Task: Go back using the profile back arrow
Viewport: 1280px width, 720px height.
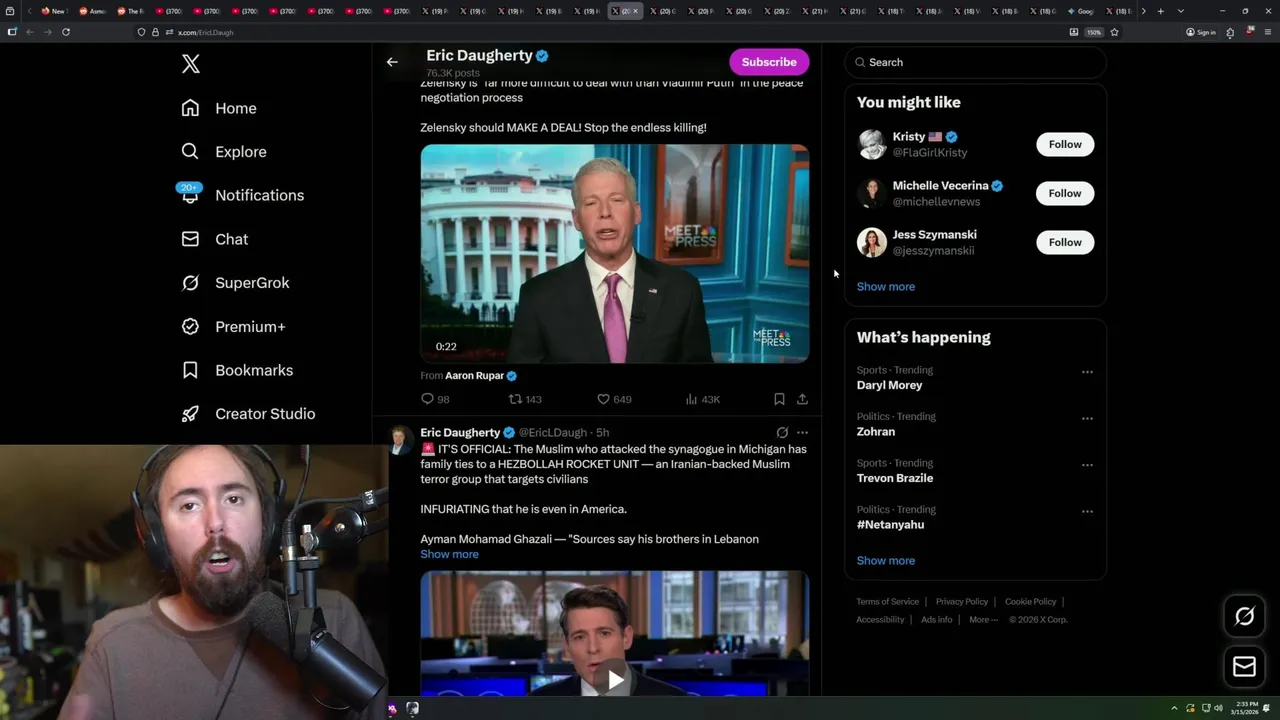Action: [392, 62]
